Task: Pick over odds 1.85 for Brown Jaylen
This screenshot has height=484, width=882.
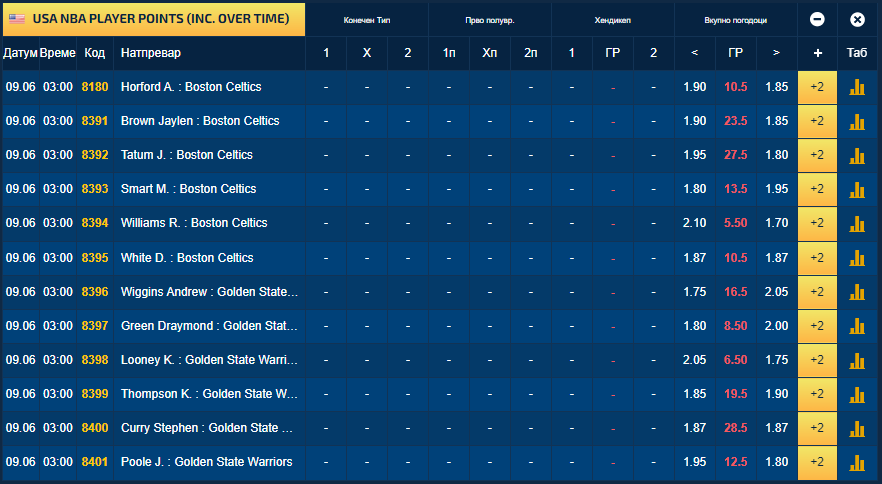Action: [776, 121]
